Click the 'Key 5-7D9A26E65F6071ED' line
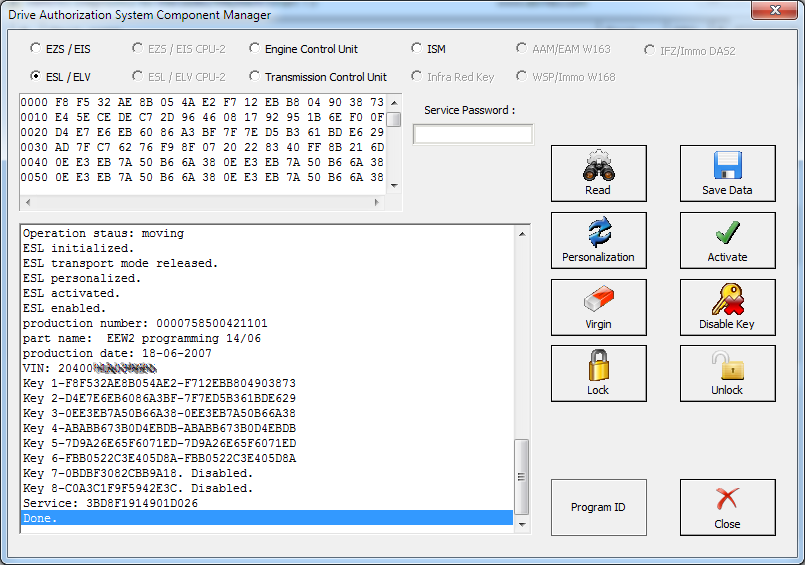This screenshot has width=805, height=565. pos(159,443)
